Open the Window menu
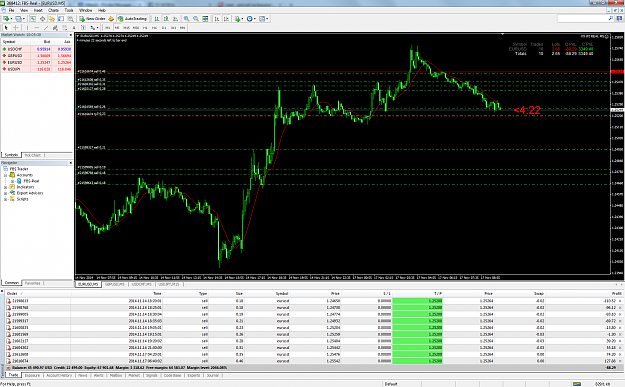This screenshot has width=625, height=387. [85, 10]
